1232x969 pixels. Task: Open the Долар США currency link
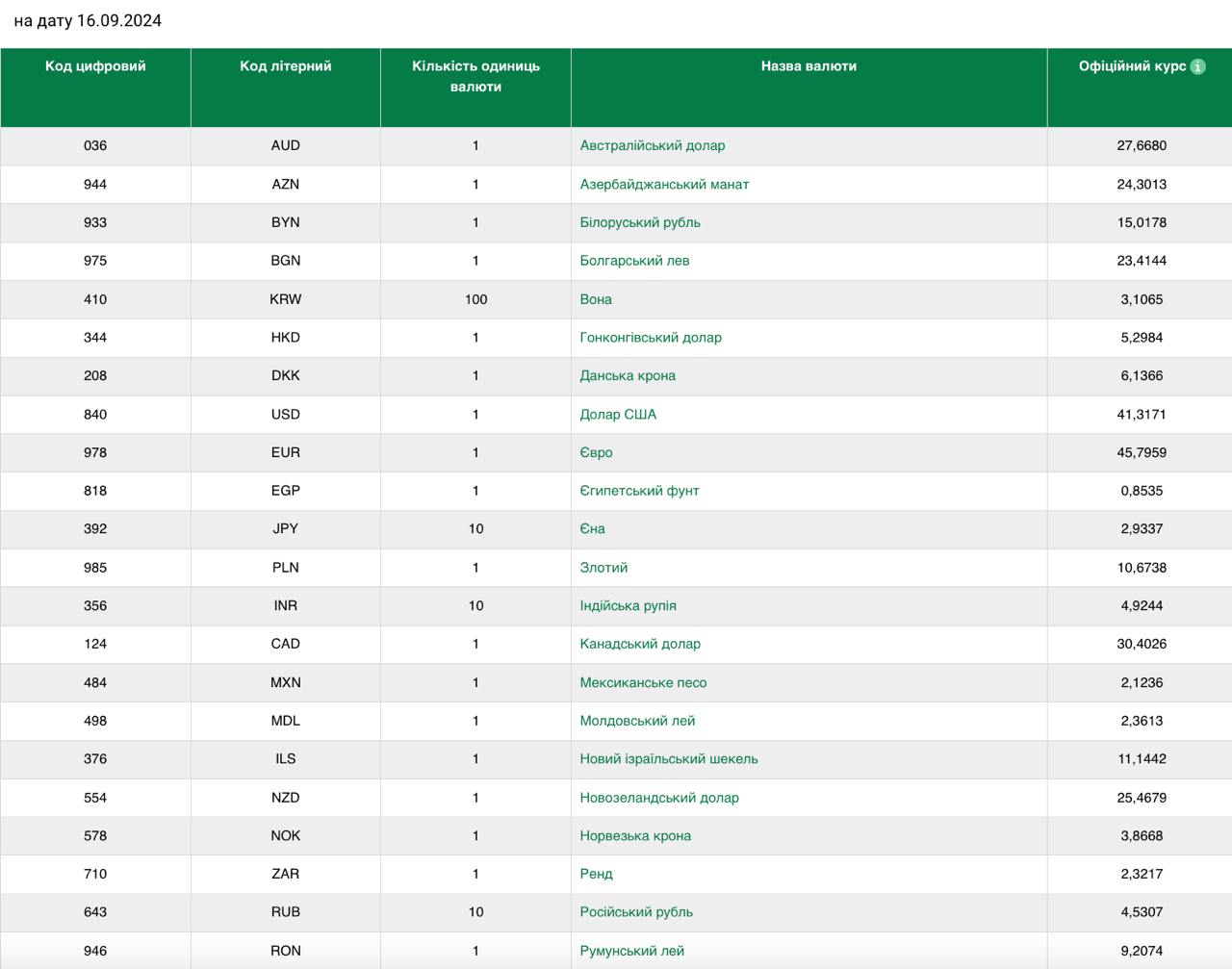(x=617, y=414)
